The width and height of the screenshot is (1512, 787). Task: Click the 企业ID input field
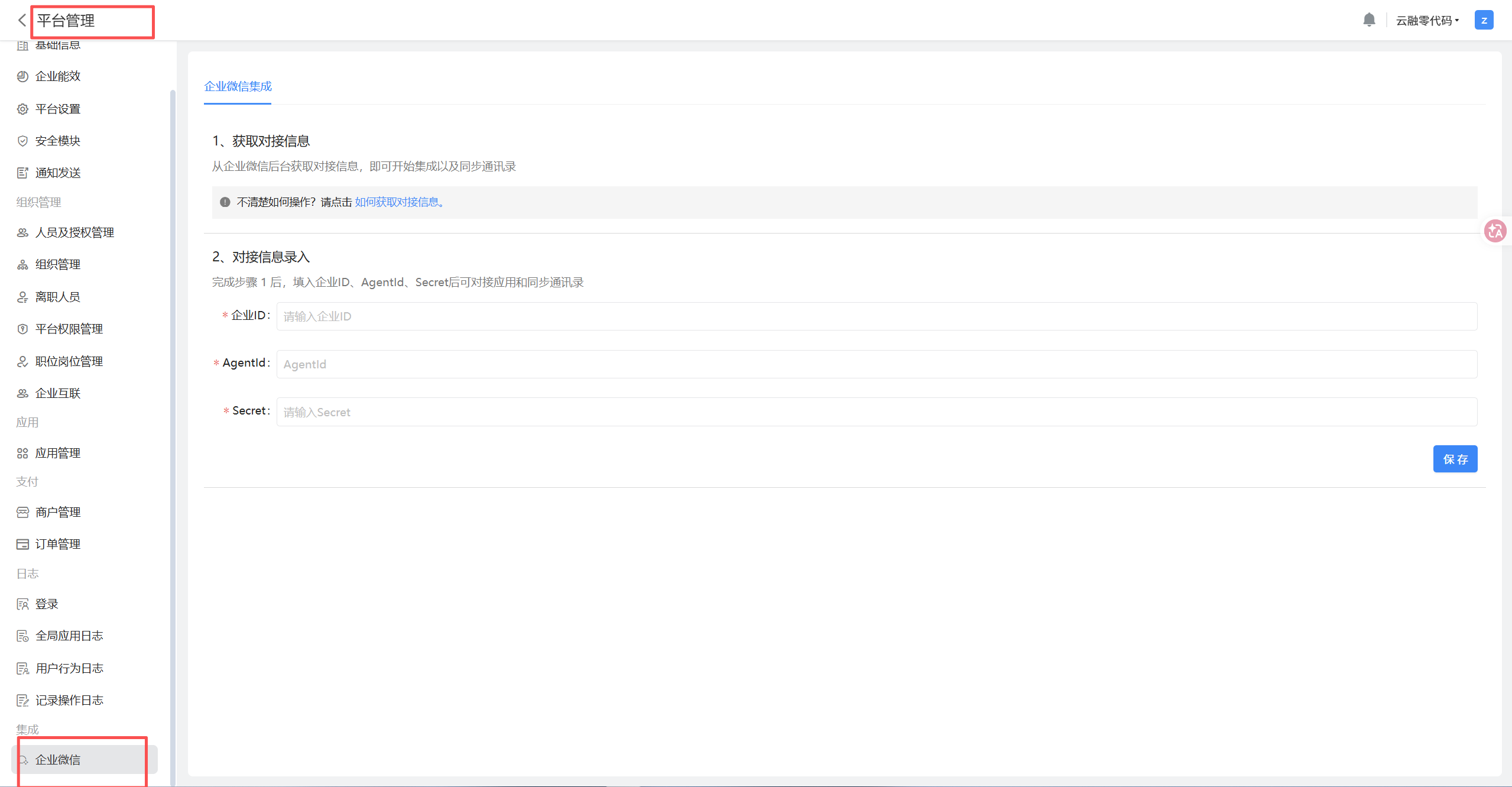click(x=876, y=316)
